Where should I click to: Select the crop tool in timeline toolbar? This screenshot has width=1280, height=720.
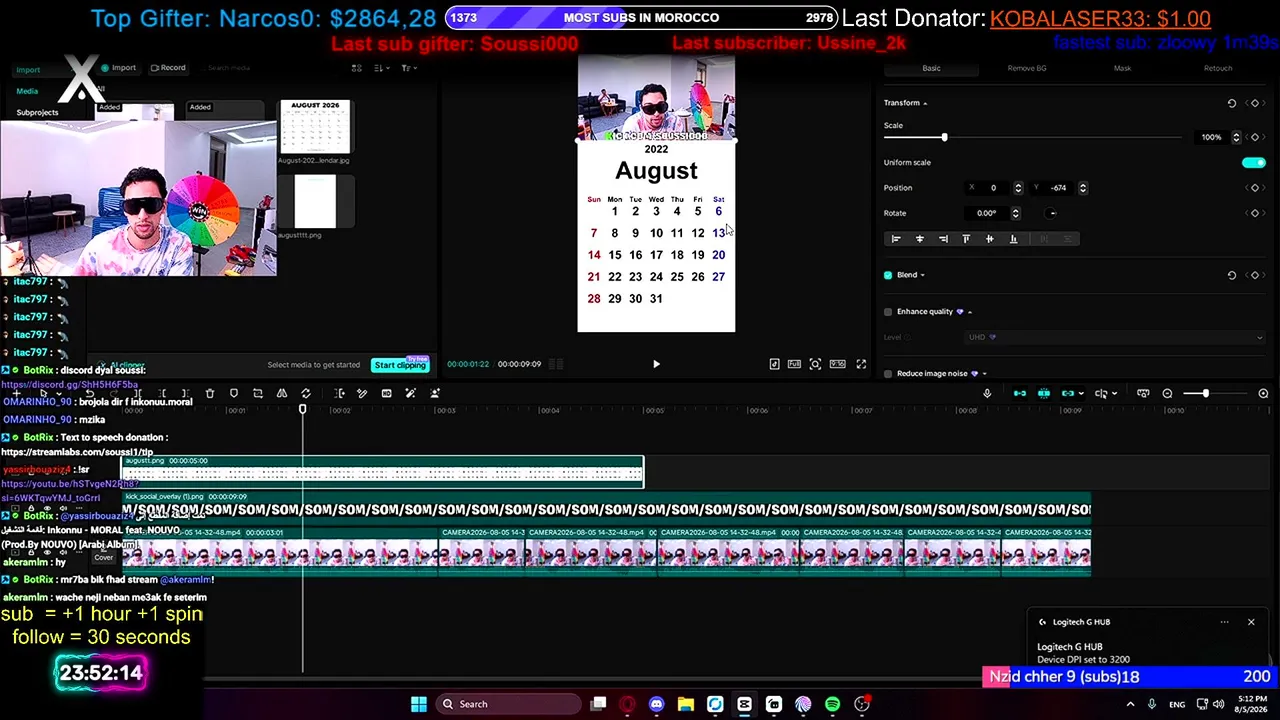(x=258, y=394)
